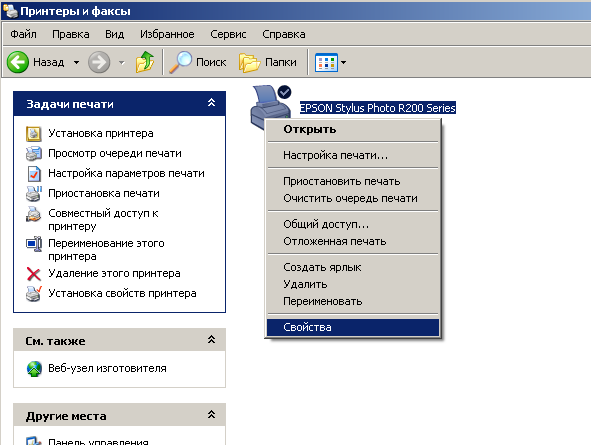Open the Вид menu
This screenshot has height=445, width=591.
click(115, 34)
